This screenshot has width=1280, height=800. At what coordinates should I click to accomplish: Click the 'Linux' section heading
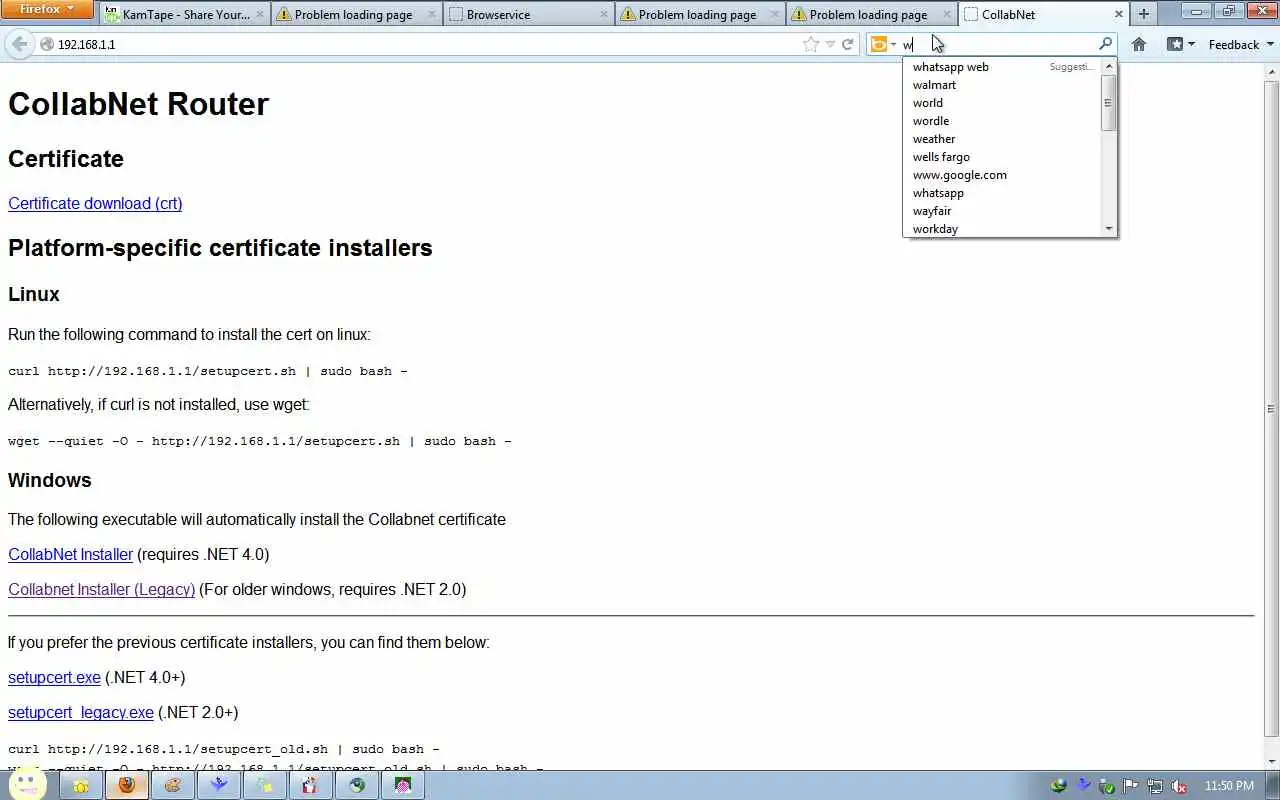(x=34, y=294)
